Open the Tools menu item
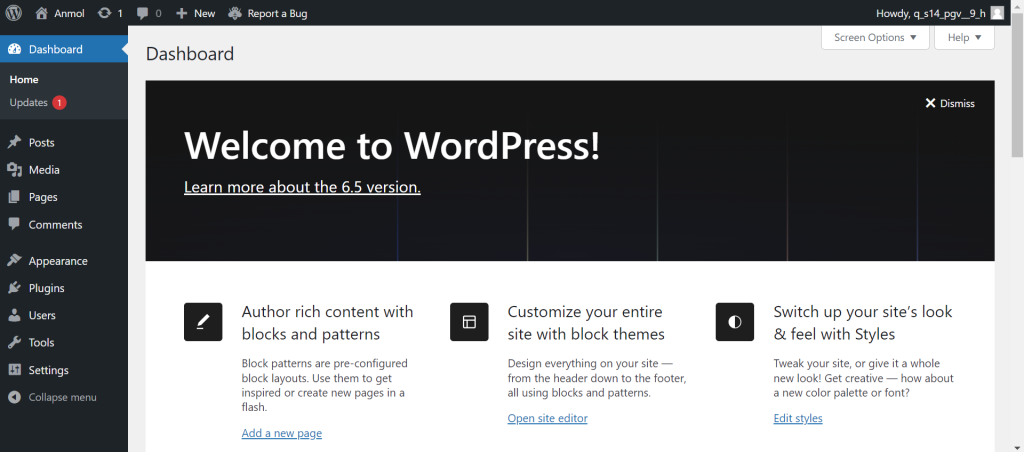1024x452 pixels. (x=64, y=342)
